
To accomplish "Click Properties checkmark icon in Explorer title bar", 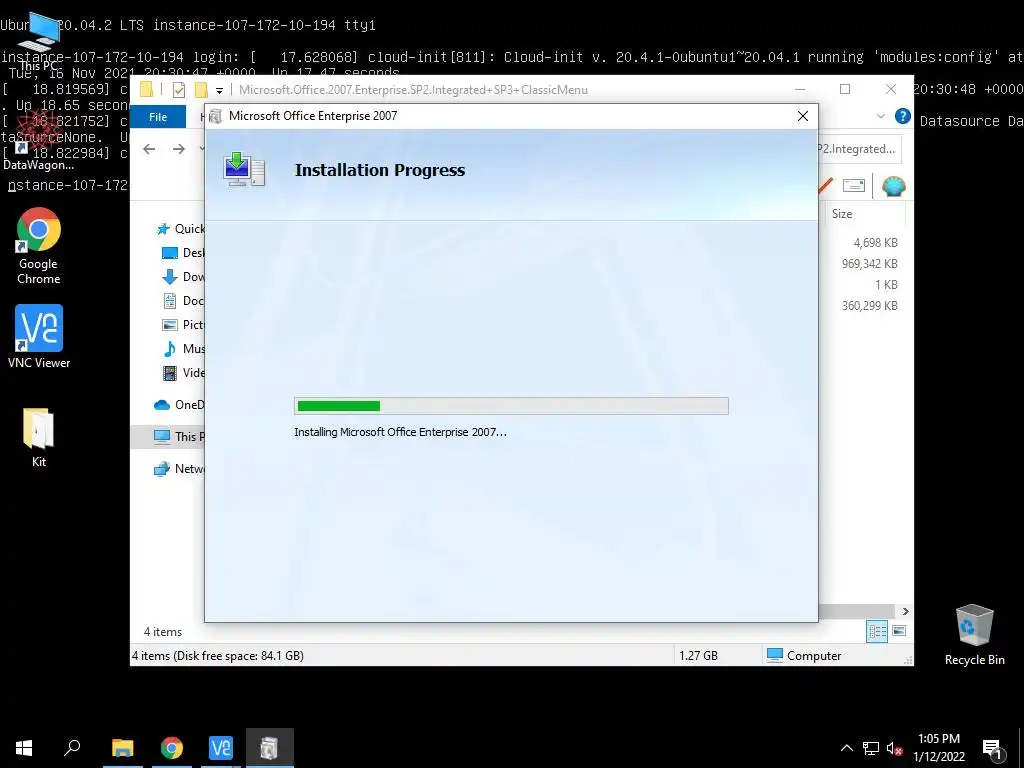I will coord(178,90).
